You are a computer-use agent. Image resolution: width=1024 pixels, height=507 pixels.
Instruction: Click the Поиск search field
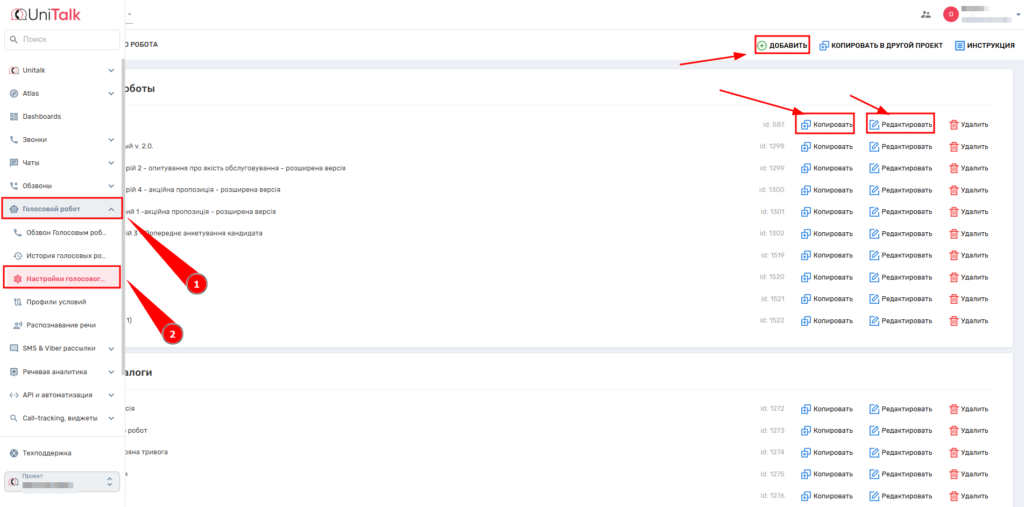tap(60, 39)
